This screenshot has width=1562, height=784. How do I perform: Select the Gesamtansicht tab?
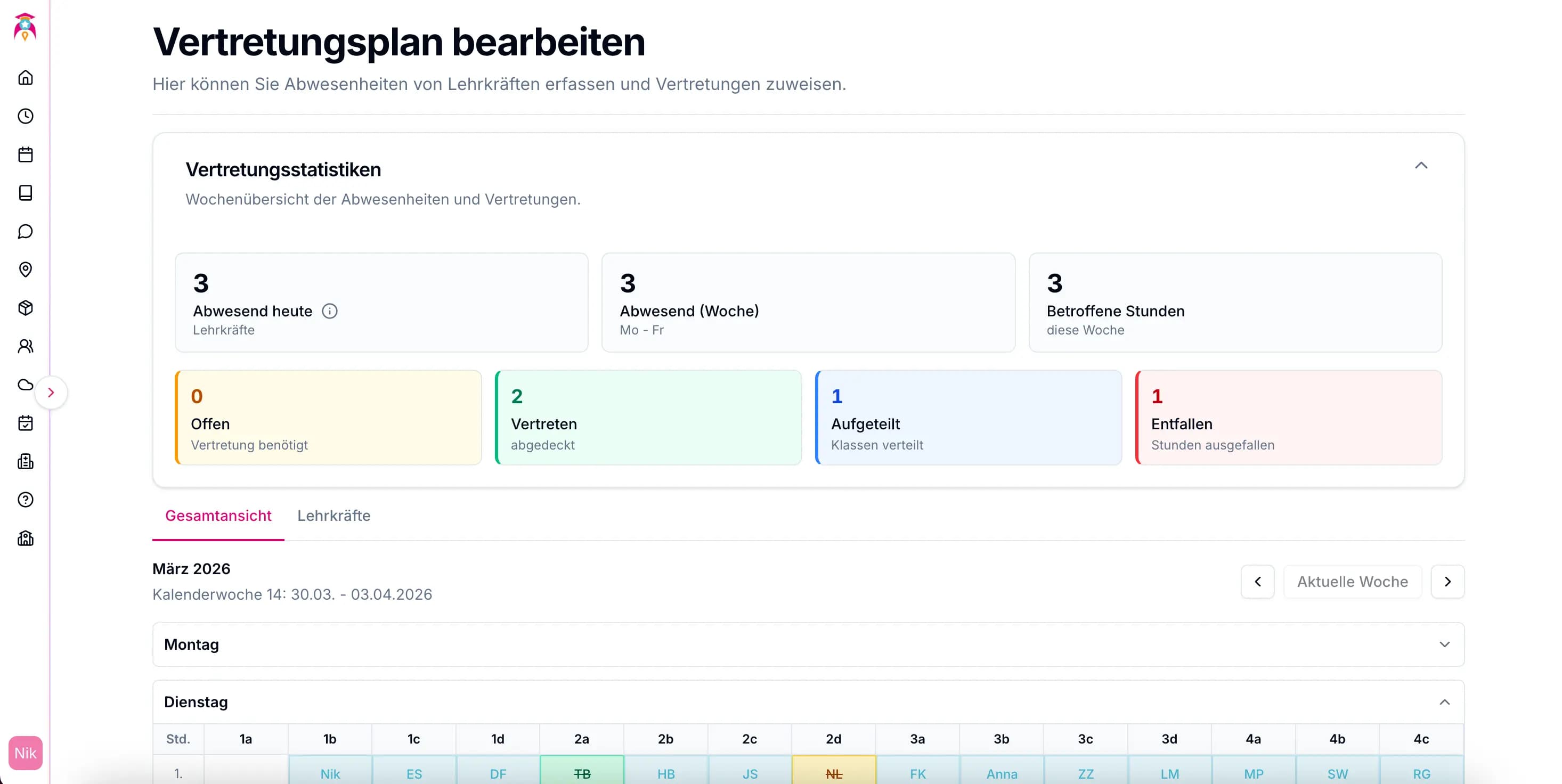218,516
